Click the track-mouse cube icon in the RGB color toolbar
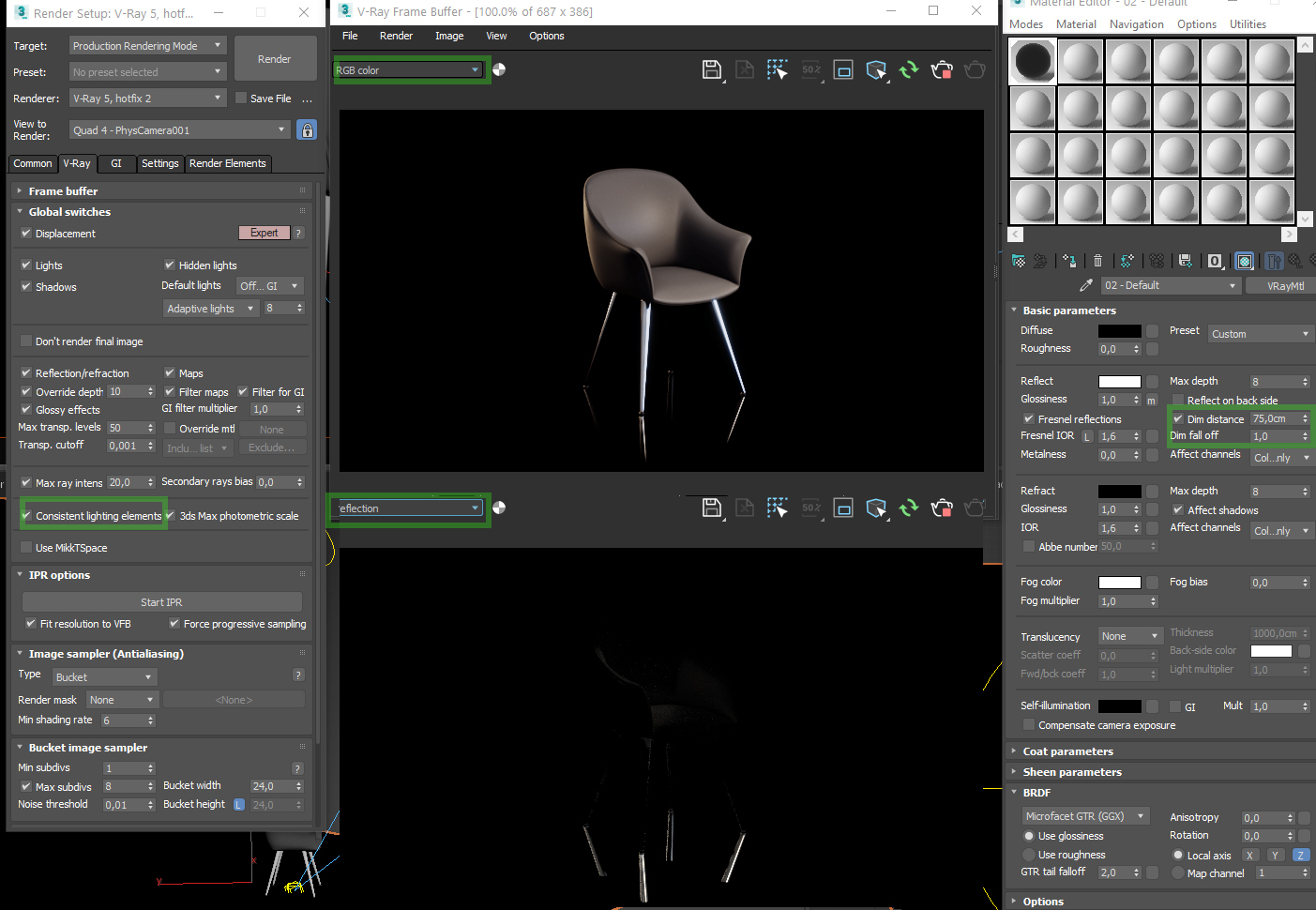The width and height of the screenshot is (1316, 910). click(876, 69)
